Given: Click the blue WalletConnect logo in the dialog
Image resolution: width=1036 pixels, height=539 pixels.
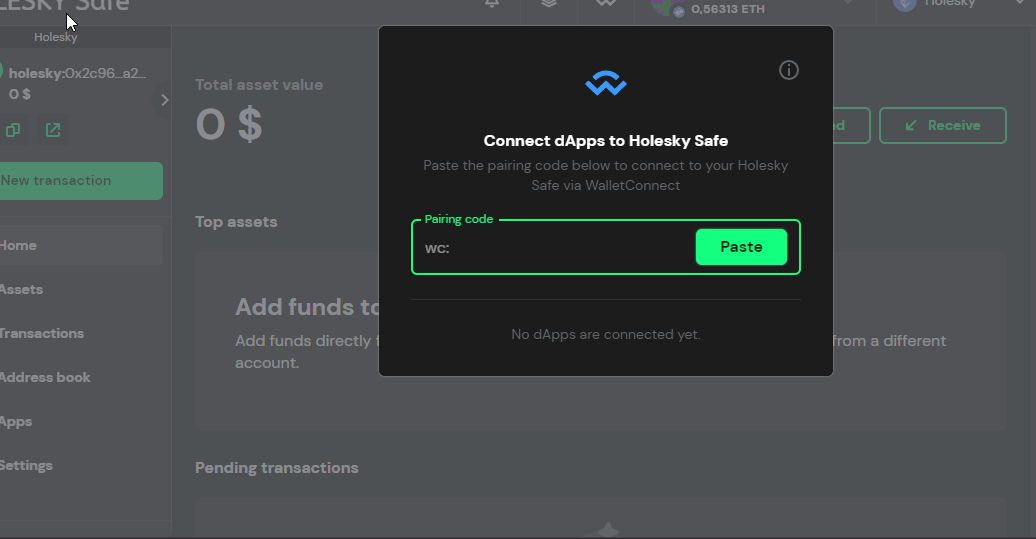Looking at the screenshot, I should 606,83.
